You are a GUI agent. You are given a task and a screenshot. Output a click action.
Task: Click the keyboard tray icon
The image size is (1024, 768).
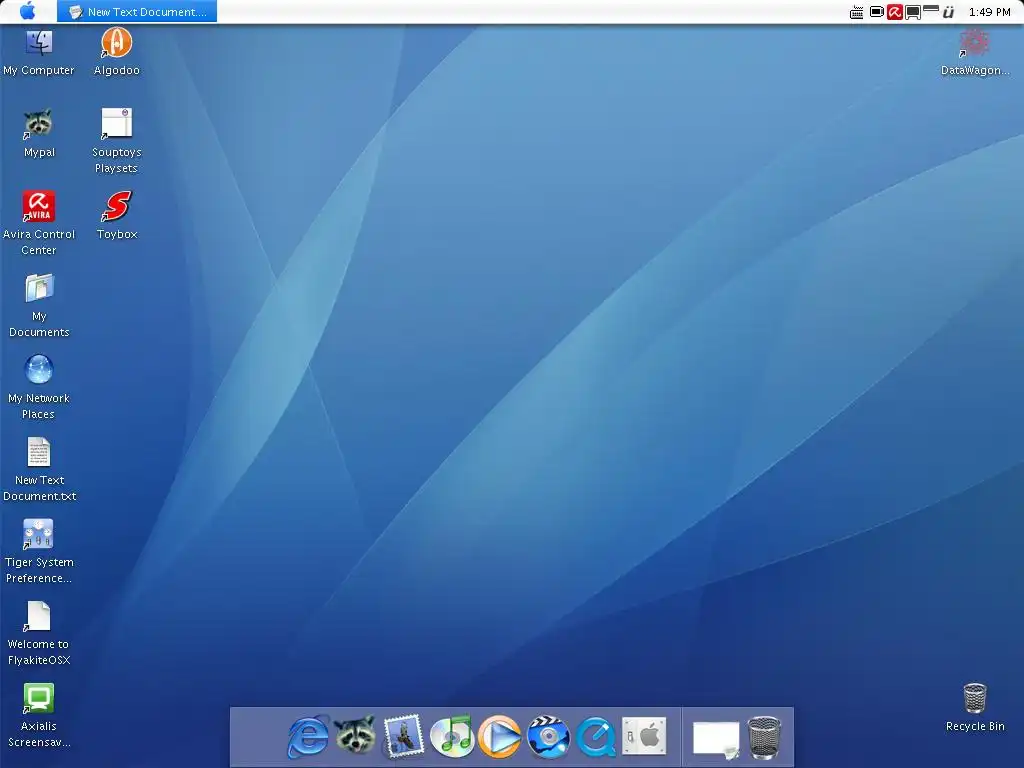pyautogui.click(x=856, y=12)
